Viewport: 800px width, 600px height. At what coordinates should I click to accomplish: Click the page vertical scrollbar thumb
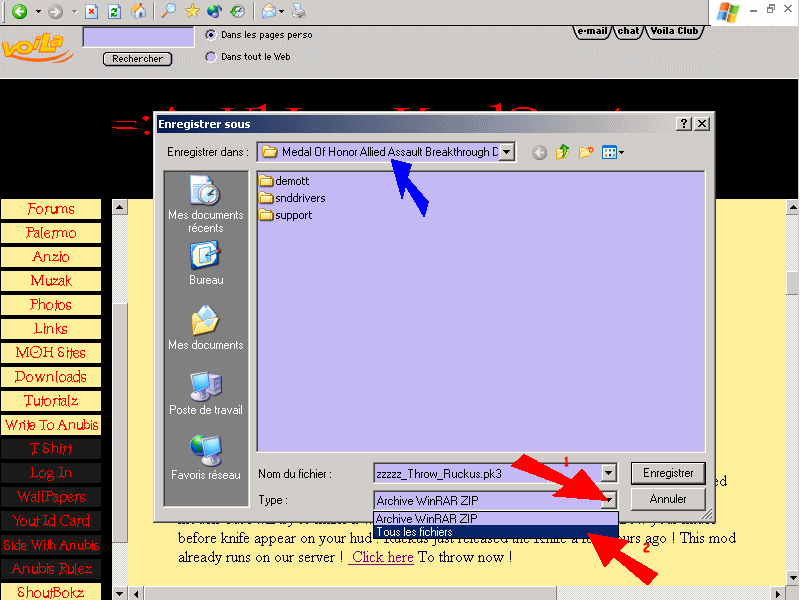tap(792, 282)
